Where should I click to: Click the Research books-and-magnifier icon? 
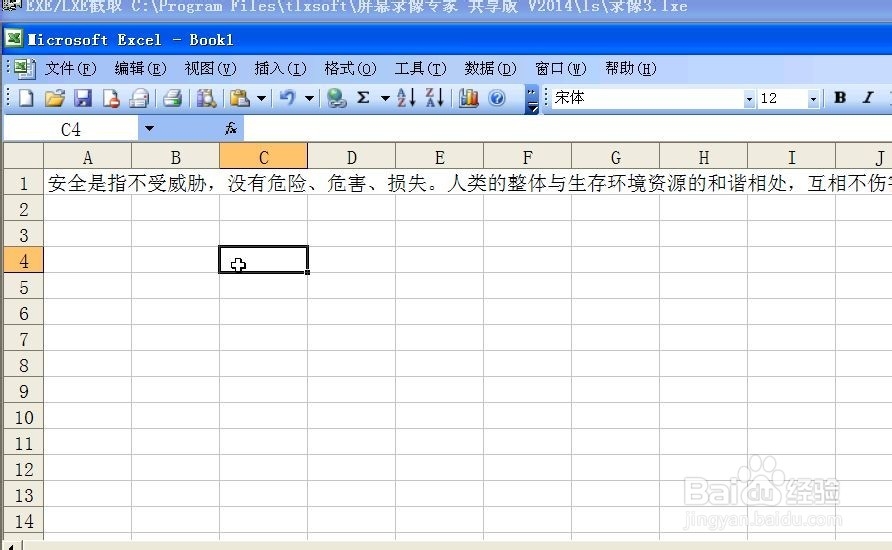pos(206,98)
